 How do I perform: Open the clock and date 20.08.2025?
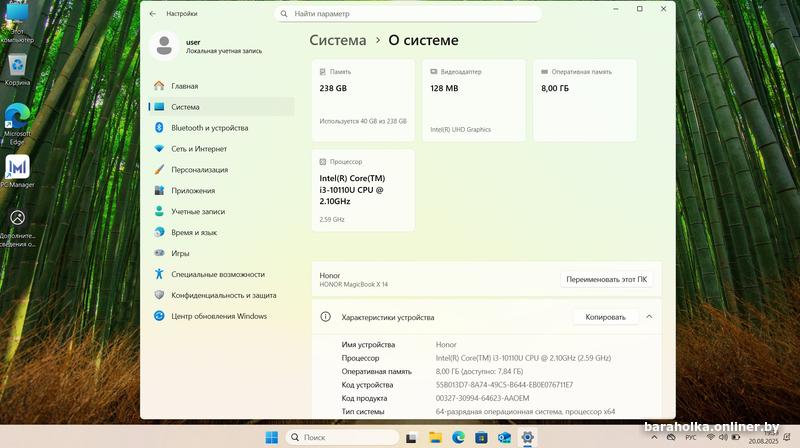763,437
